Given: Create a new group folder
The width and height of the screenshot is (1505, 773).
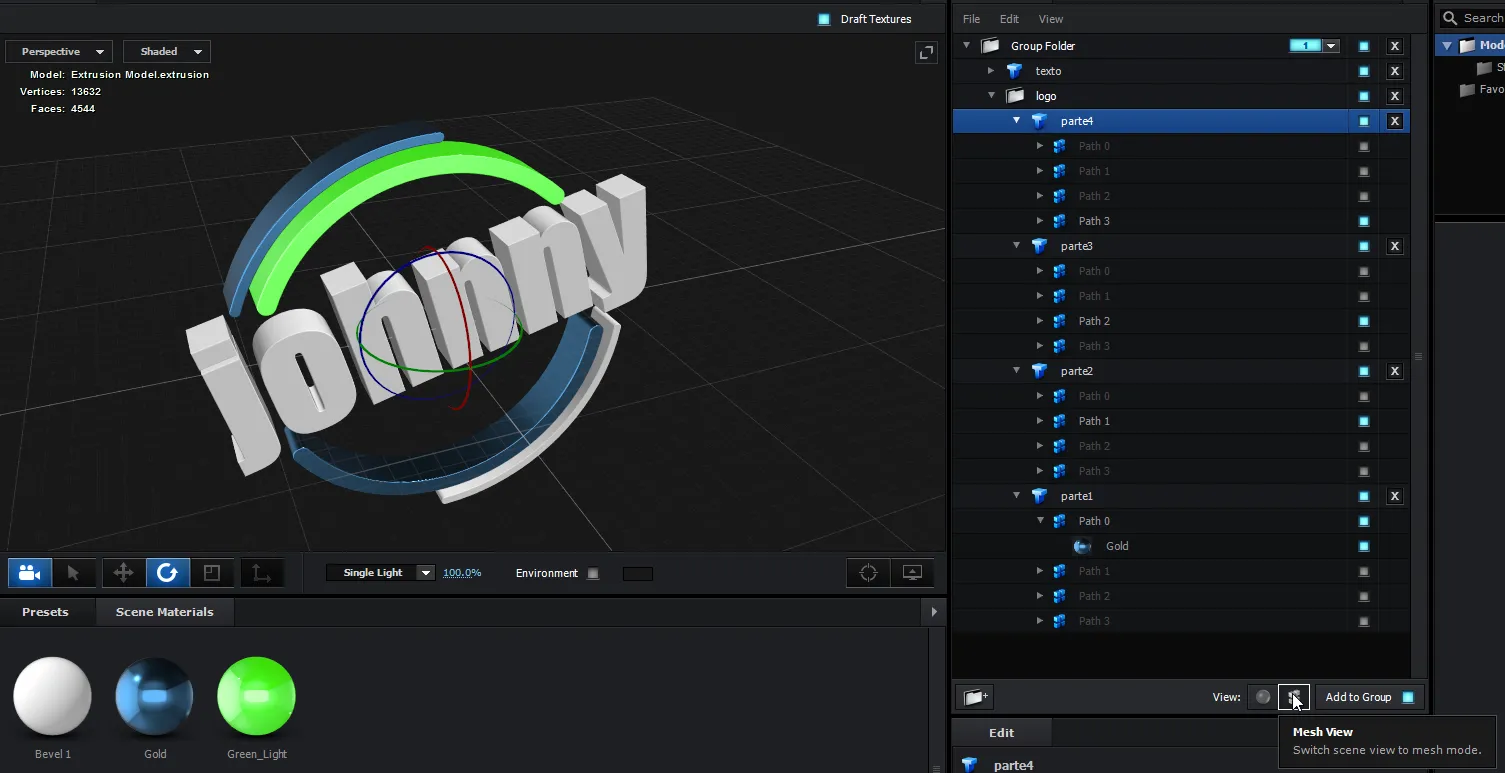Looking at the screenshot, I should [x=974, y=697].
